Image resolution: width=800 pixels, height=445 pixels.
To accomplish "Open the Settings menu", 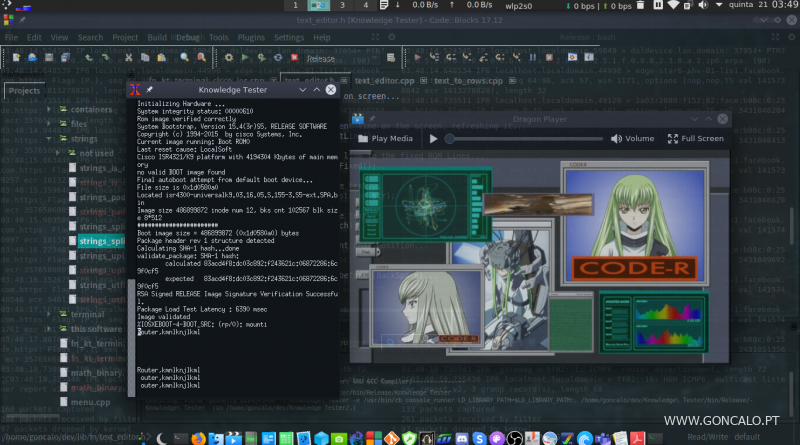I will pyautogui.click(x=289, y=37).
